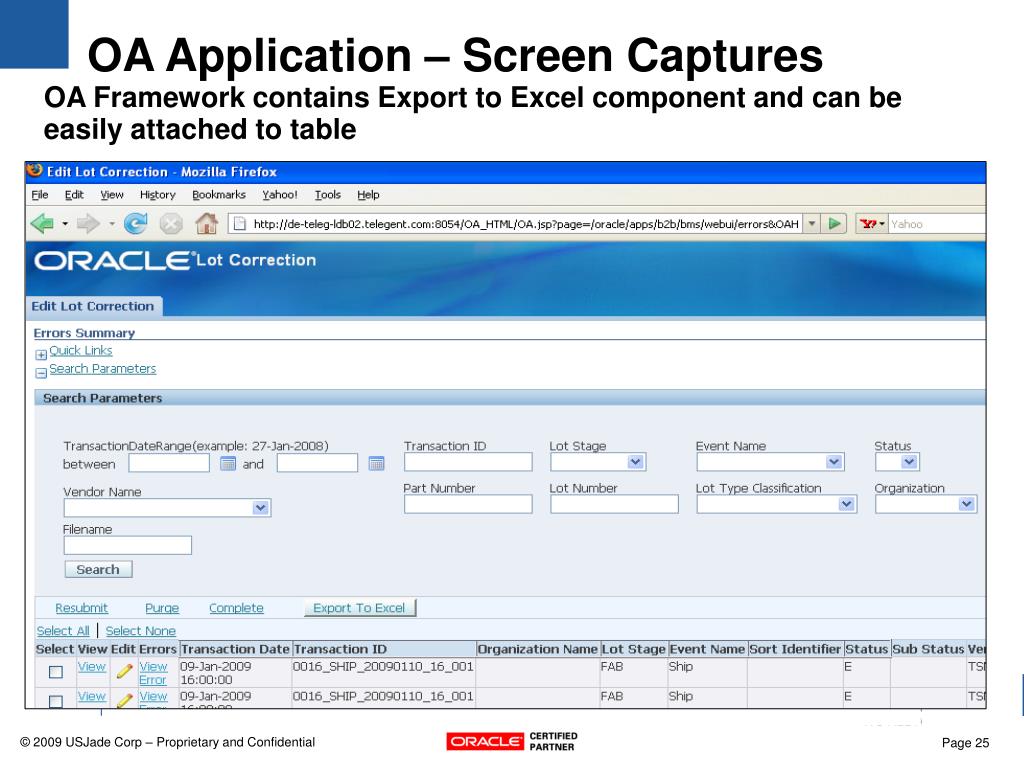The width and height of the screenshot is (1024, 768).
Task: Open the Lot Stage dropdown
Action: click(635, 462)
